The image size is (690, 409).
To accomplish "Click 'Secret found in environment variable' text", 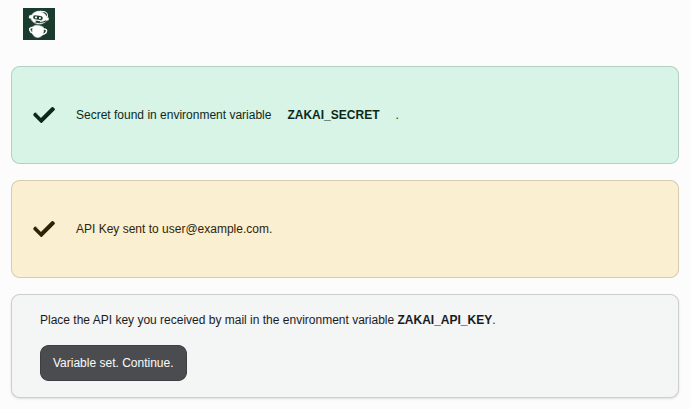I will [x=173, y=115].
